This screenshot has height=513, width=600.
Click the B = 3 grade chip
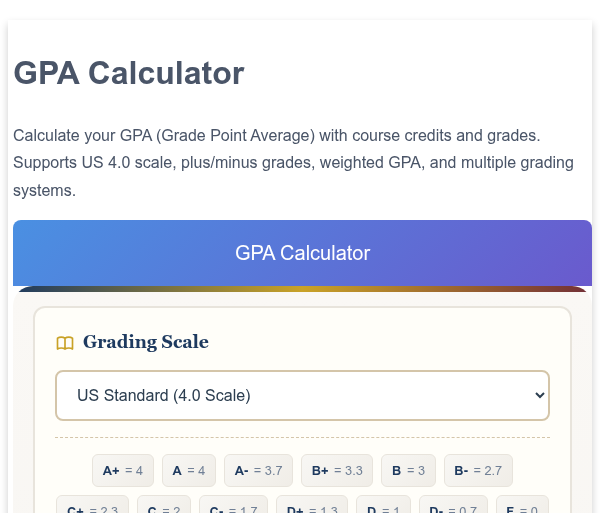tap(408, 471)
